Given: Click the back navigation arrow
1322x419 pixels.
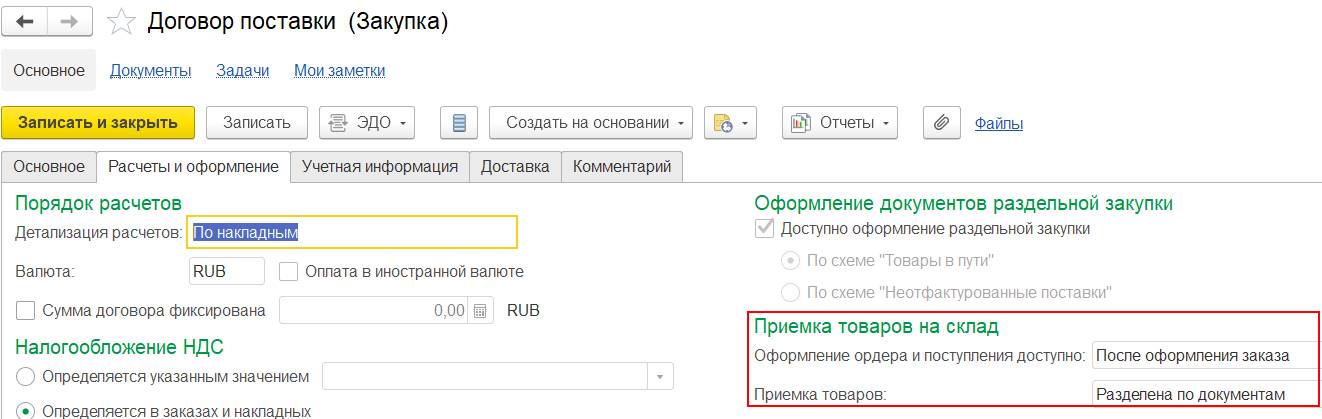Looking at the screenshot, I should click(24, 23).
